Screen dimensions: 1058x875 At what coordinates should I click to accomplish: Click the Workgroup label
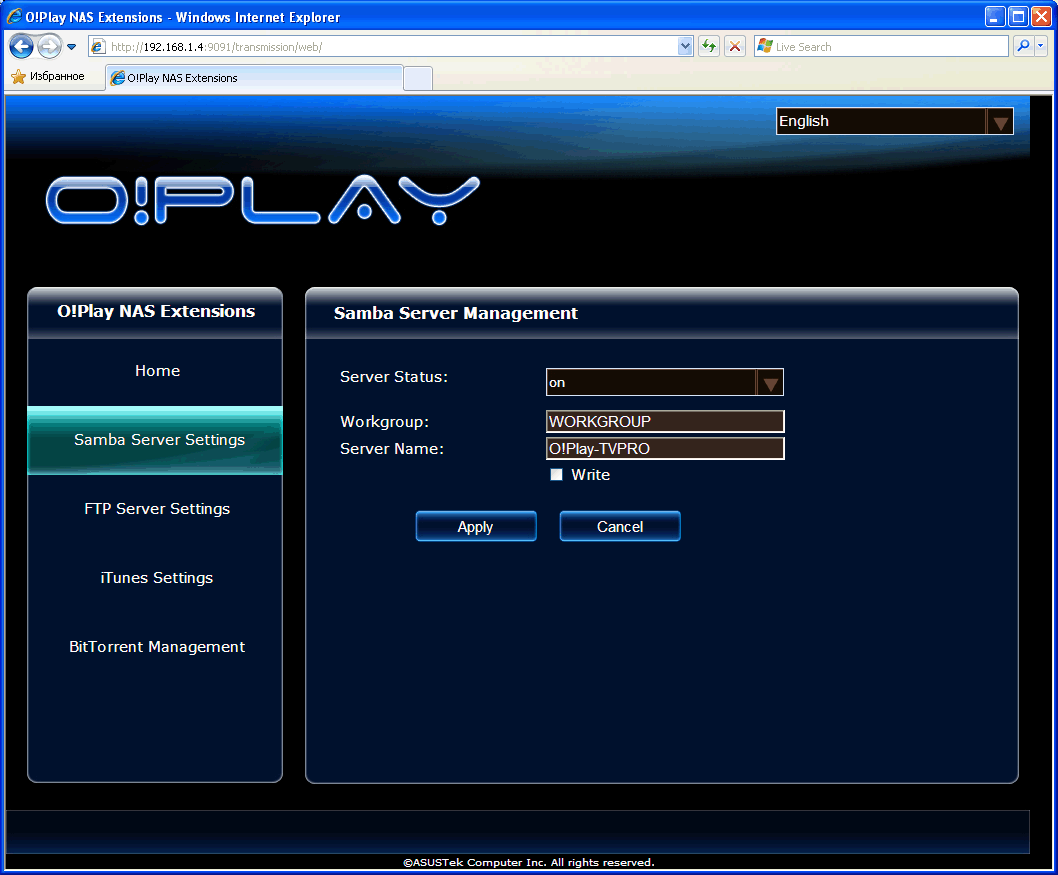(384, 422)
